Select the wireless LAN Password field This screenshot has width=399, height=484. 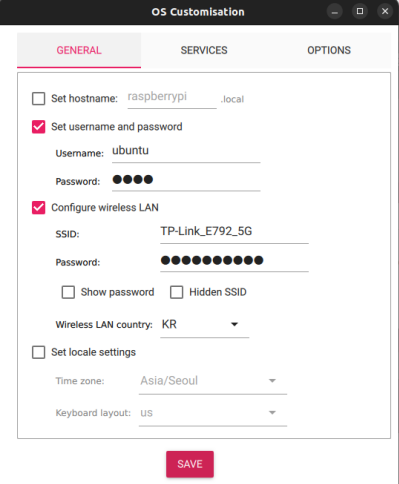click(234, 260)
